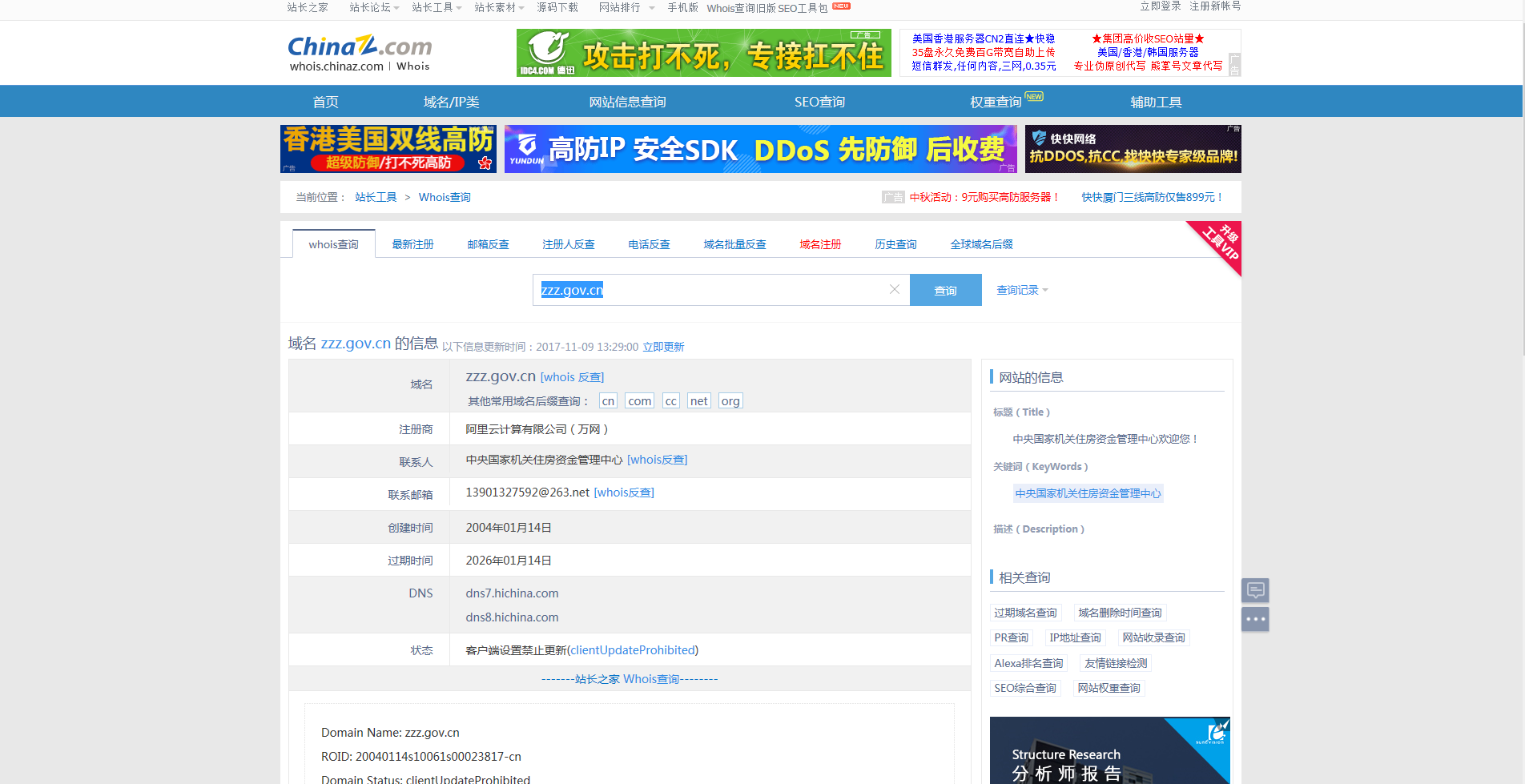
Task: Open 源码下载 top bar link
Action: (557, 7)
